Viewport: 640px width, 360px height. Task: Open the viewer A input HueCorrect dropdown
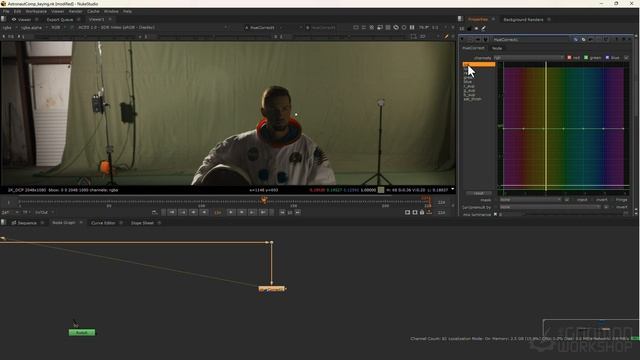coord(264,27)
